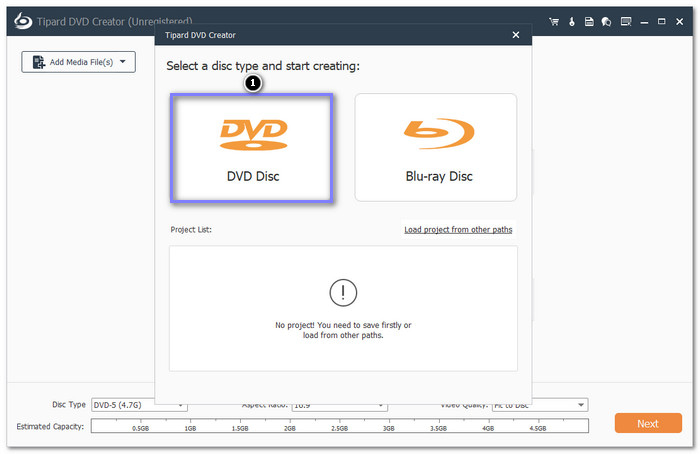Click the Estimated Capacity bar
The width and height of the screenshot is (700, 454).
coord(340,426)
